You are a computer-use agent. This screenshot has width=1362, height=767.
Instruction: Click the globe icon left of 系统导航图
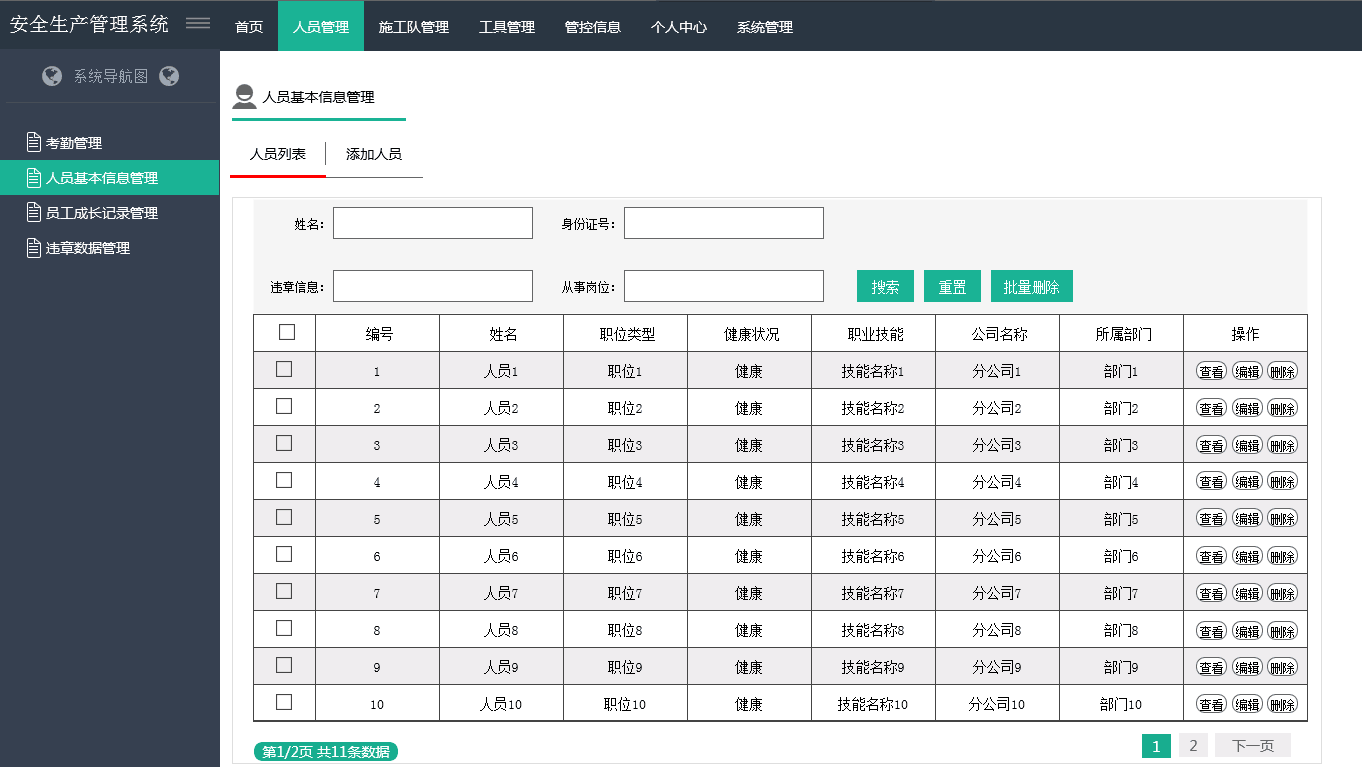click(52, 76)
